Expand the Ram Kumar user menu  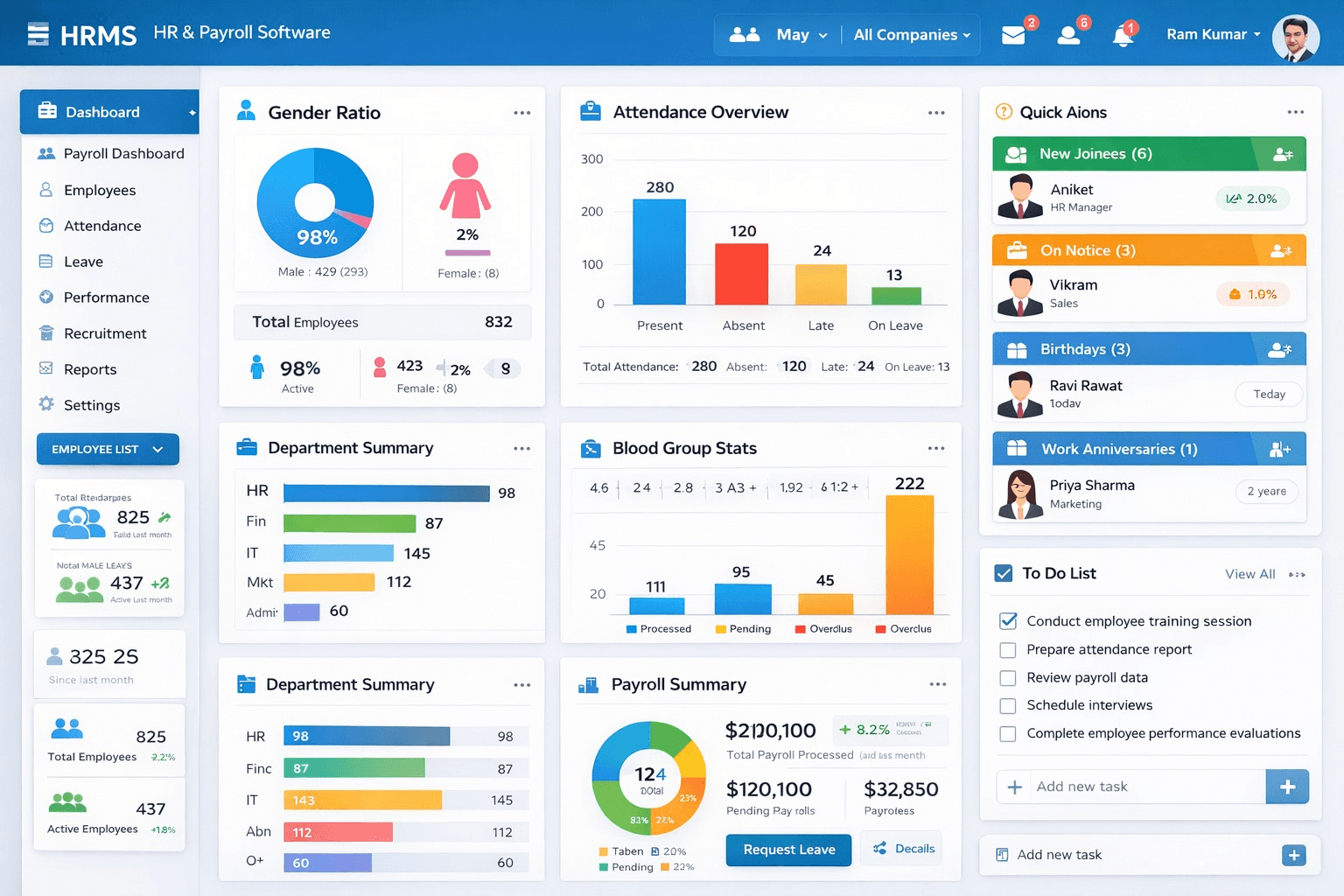pos(1214,35)
